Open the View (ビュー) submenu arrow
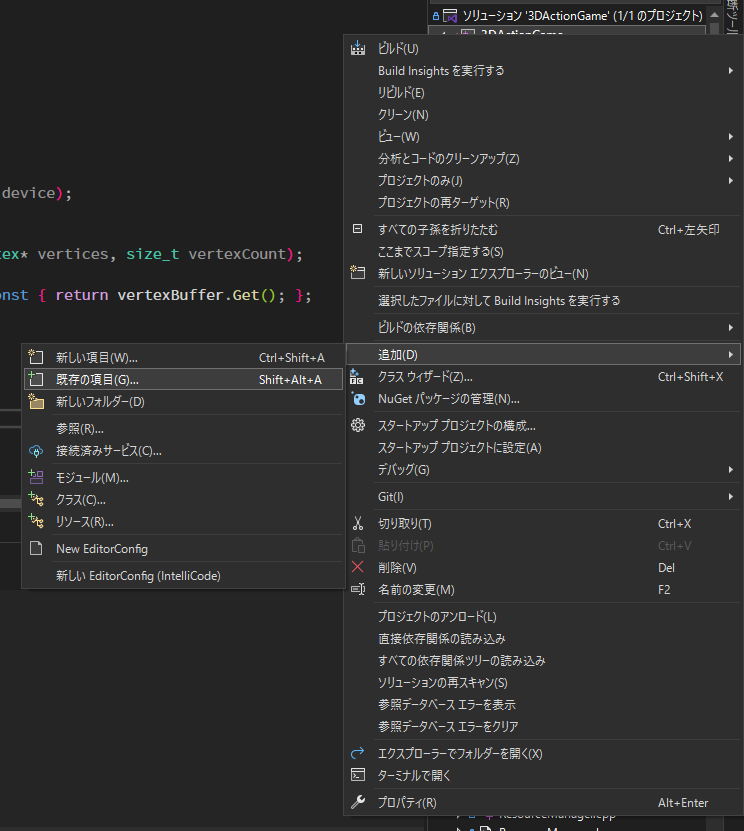Image resolution: width=744 pixels, height=831 pixels. click(731, 137)
